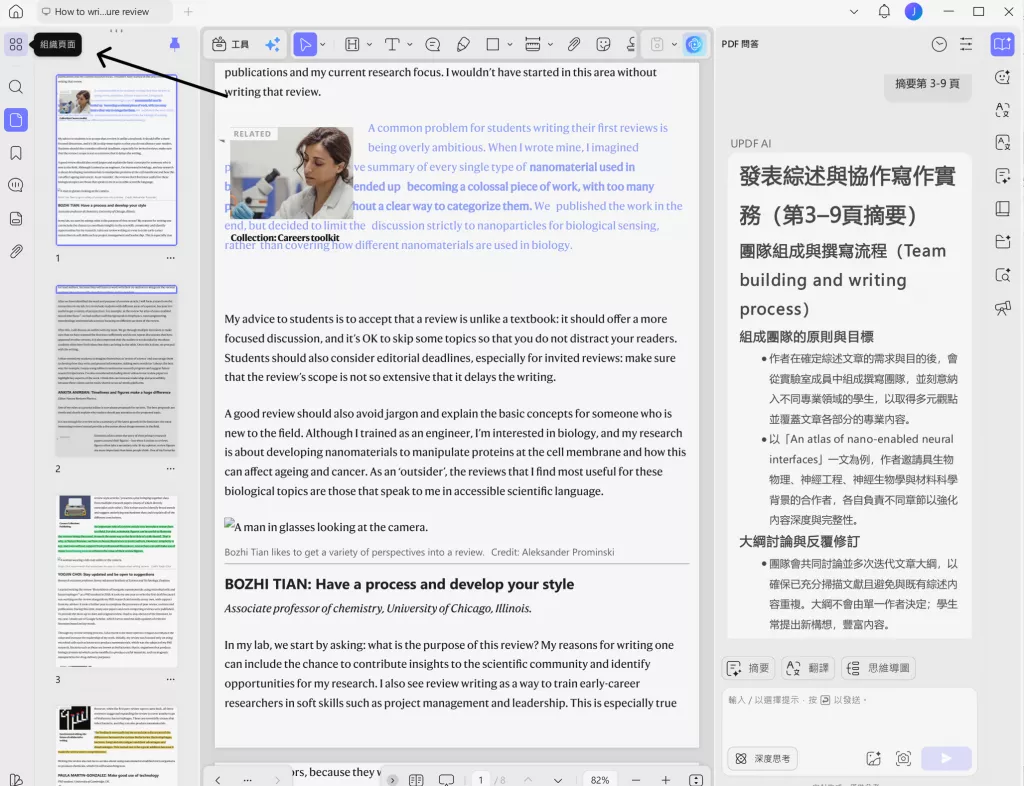Click the upload image icon in chat box
Screen dimensions: 1024x786
[873, 759]
